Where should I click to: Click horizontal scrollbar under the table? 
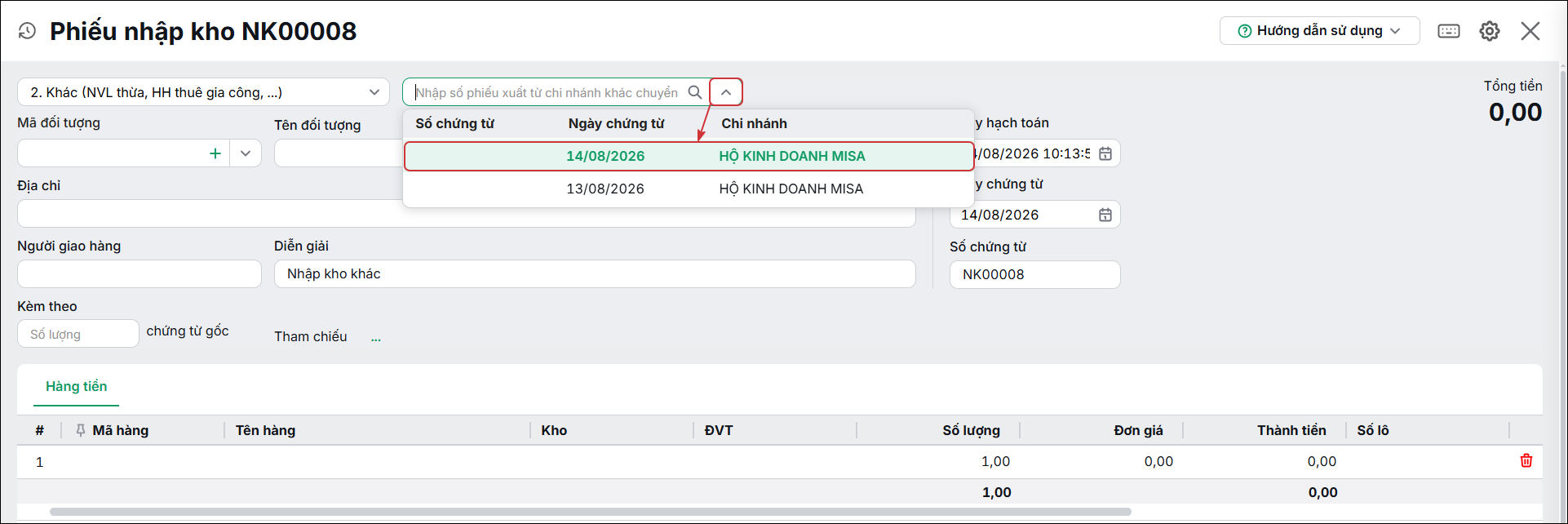point(591,512)
